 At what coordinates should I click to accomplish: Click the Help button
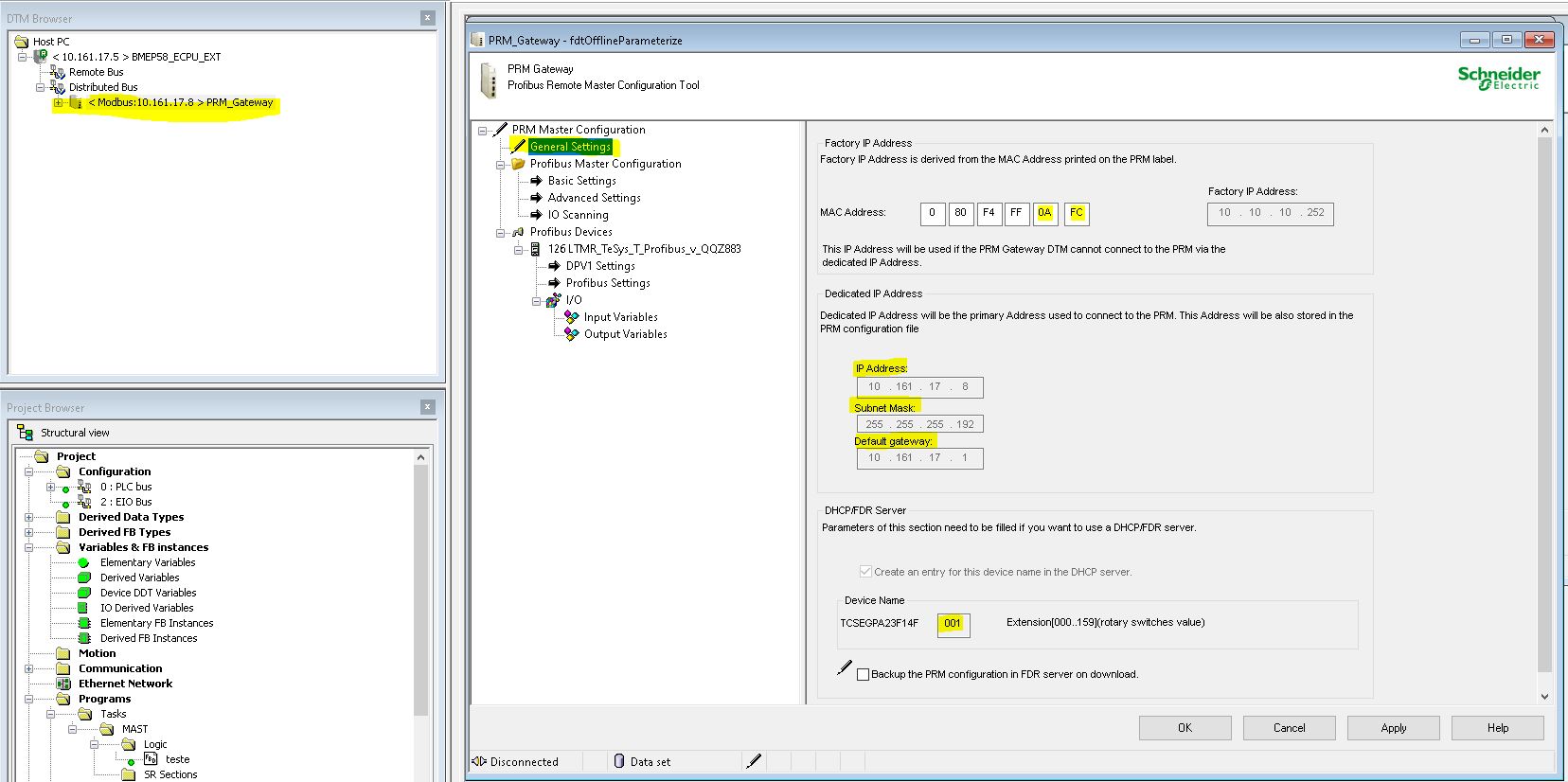(1497, 728)
